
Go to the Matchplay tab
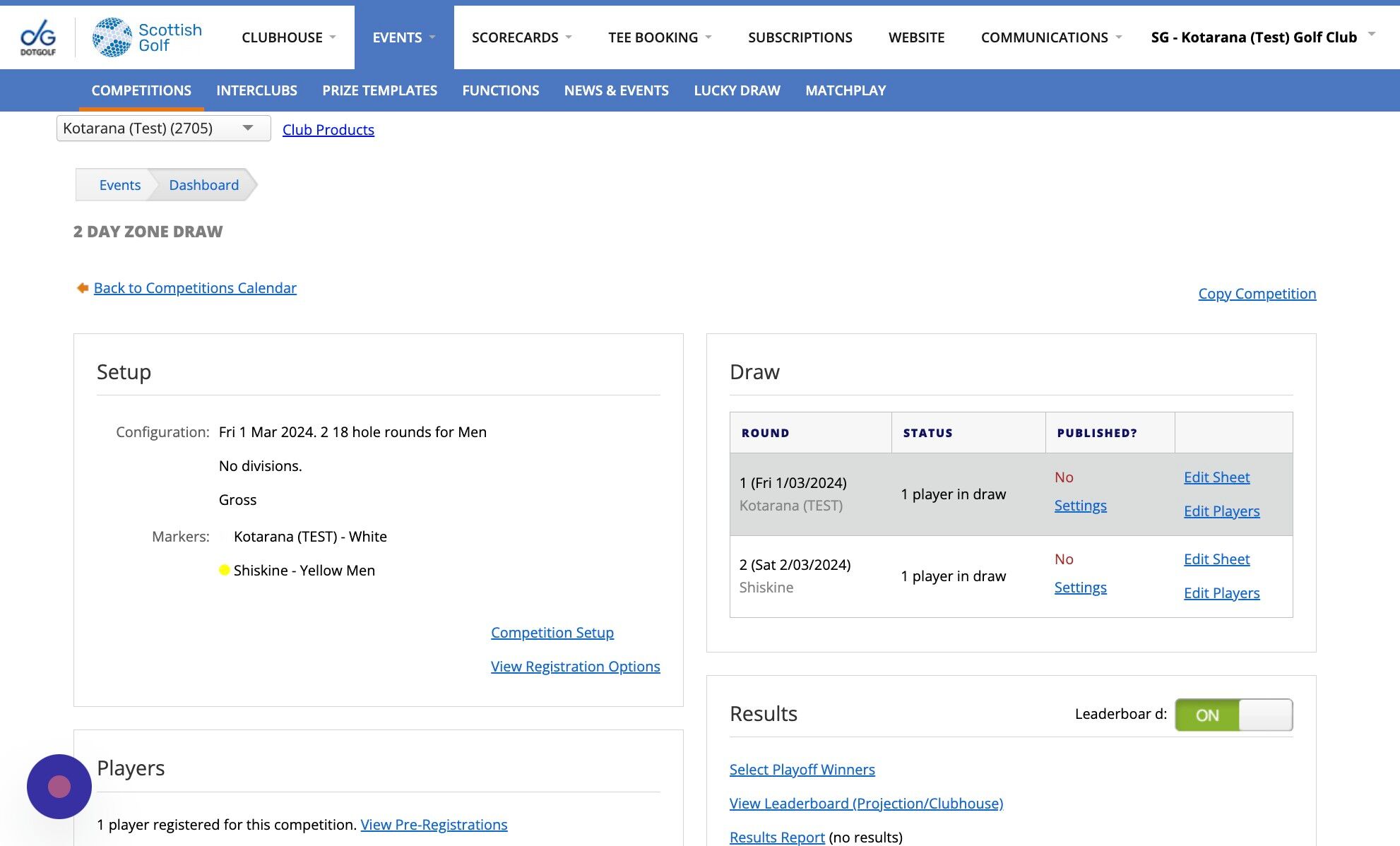[x=846, y=90]
